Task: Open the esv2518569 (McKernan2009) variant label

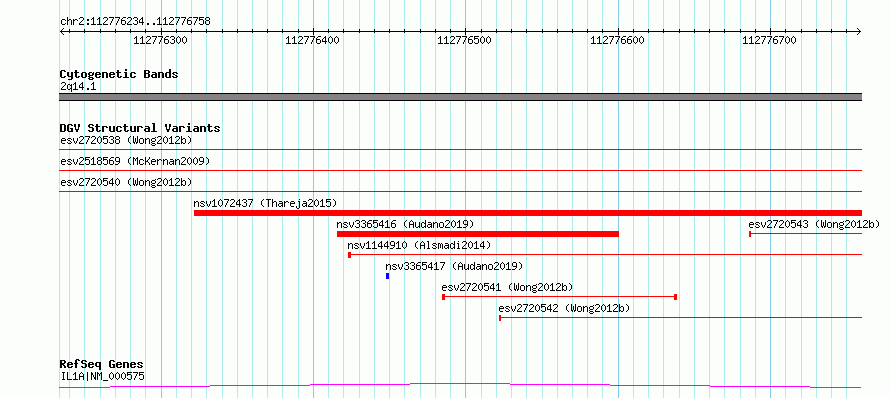Action: pos(135,161)
